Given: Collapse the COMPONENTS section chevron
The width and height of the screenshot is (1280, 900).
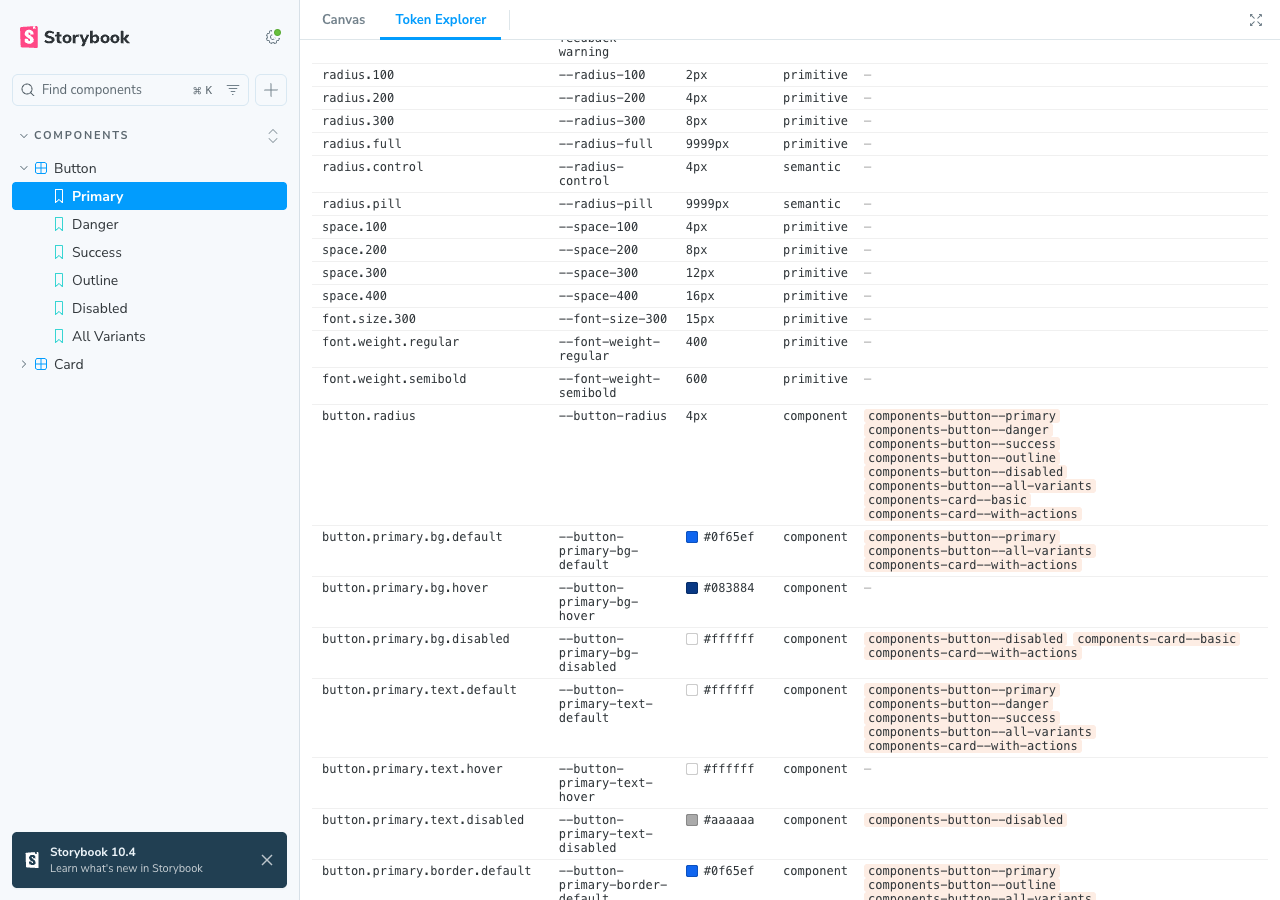Looking at the screenshot, I should [x=24, y=135].
